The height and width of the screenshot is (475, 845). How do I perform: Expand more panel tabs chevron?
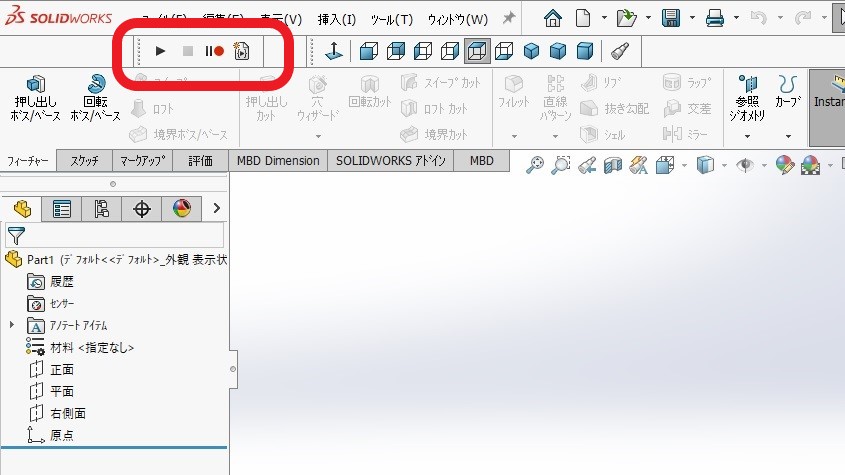tap(217, 208)
